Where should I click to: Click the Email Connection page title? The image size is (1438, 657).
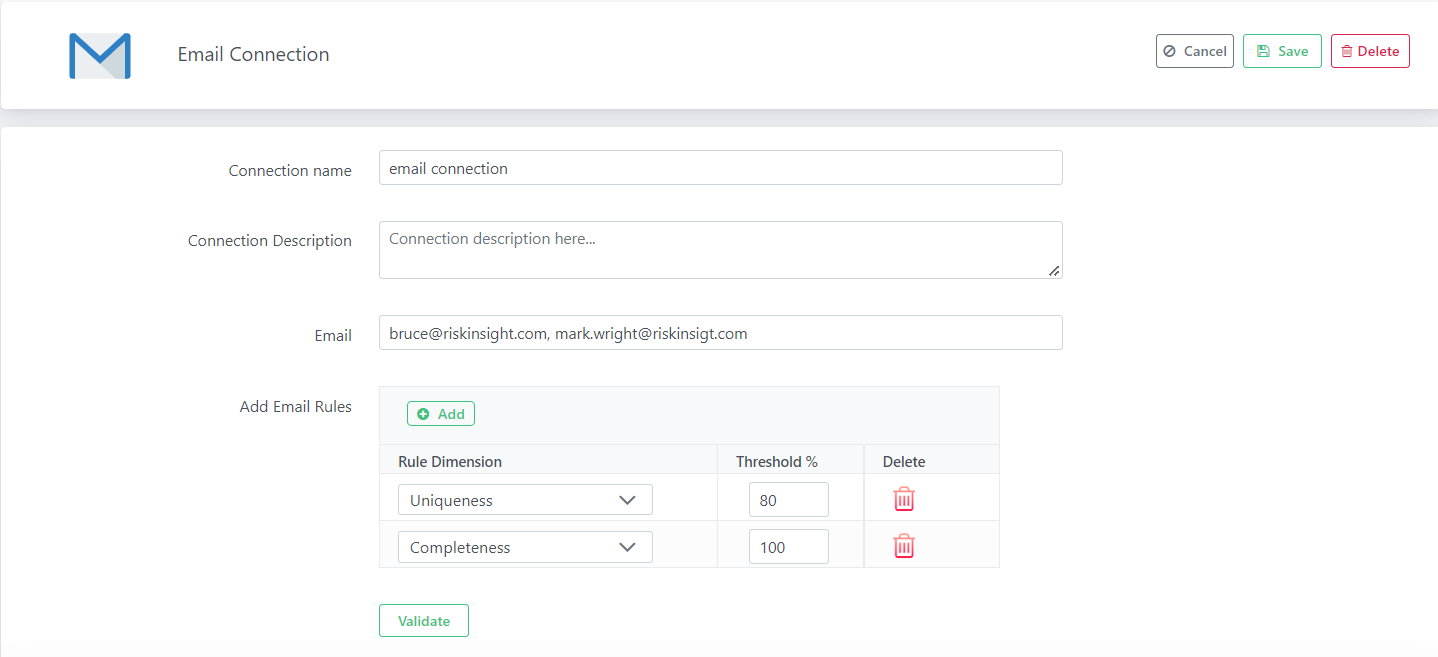tap(253, 54)
